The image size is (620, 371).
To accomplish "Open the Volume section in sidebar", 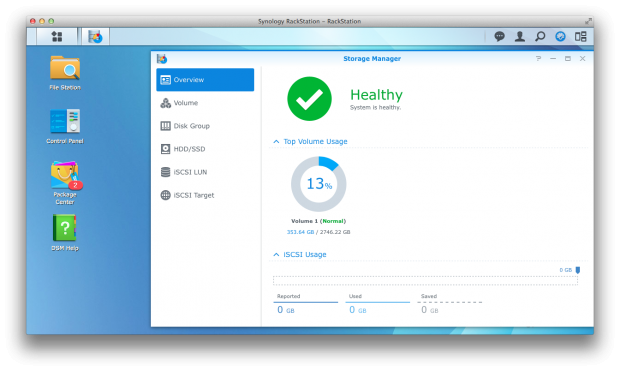I will [205, 103].
